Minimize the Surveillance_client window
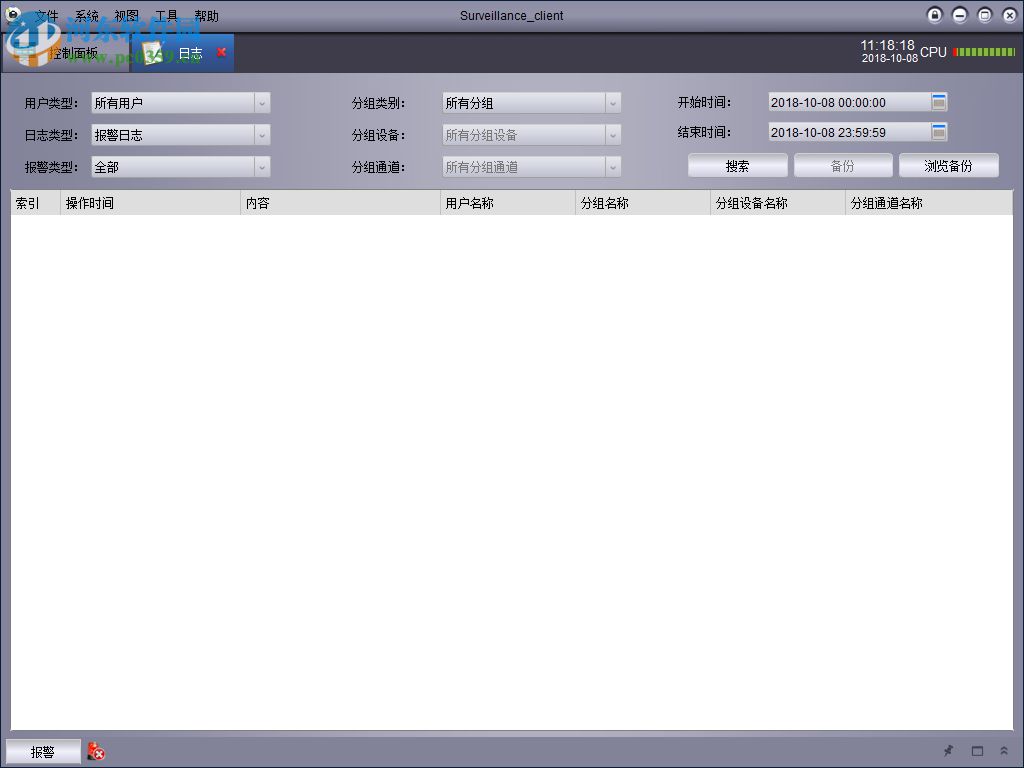Viewport: 1024px width, 768px height. click(959, 15)
